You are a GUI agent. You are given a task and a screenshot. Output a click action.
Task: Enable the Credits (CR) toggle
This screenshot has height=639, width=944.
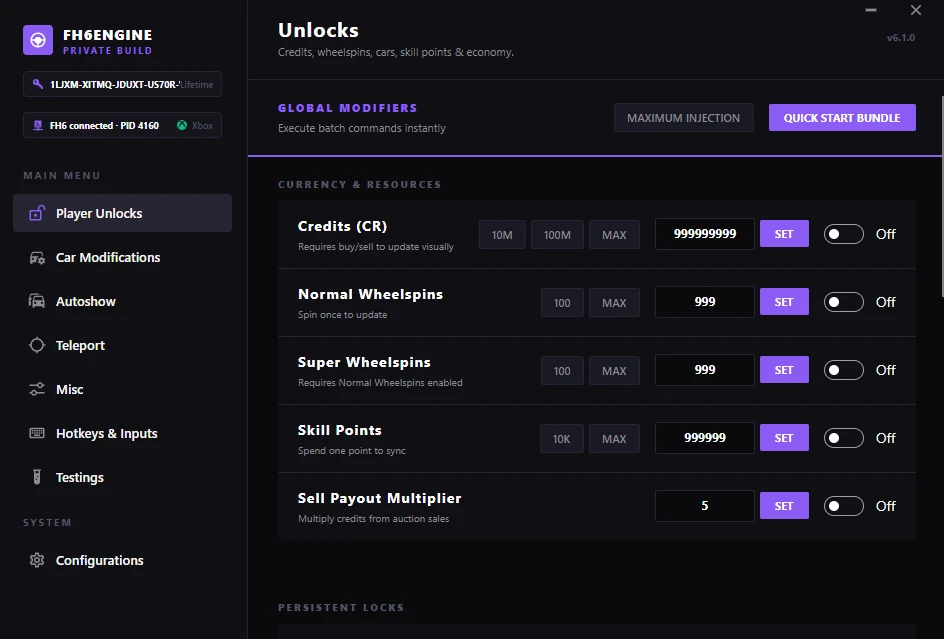click(843, 234)
